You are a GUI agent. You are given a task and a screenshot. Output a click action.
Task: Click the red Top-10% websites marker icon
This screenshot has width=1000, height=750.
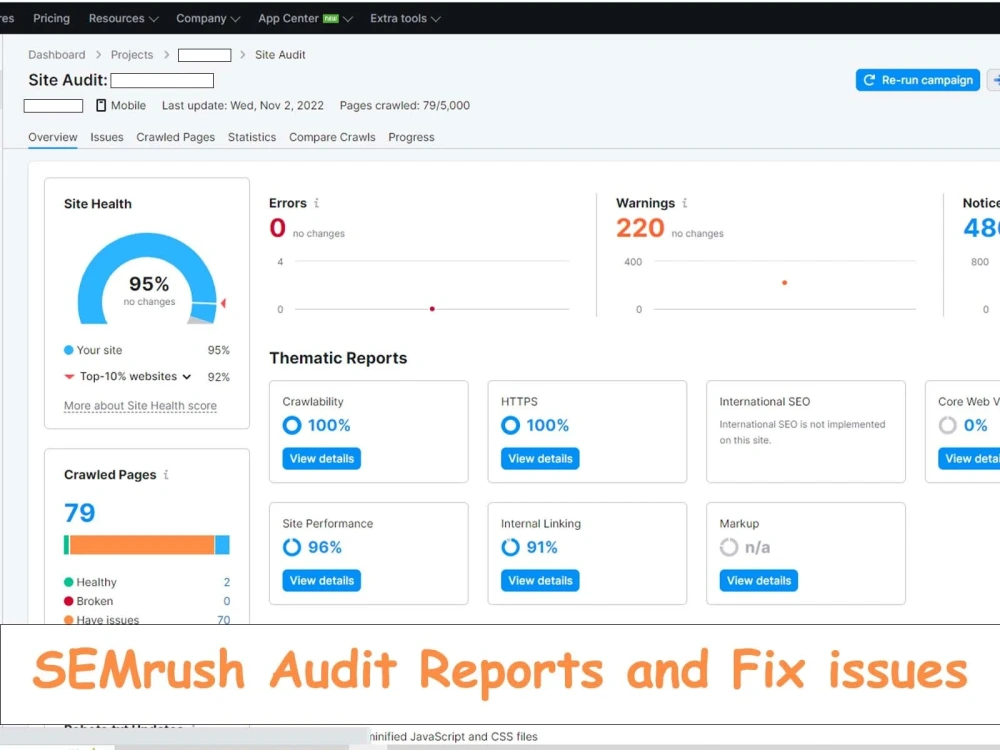coord(69,376)
